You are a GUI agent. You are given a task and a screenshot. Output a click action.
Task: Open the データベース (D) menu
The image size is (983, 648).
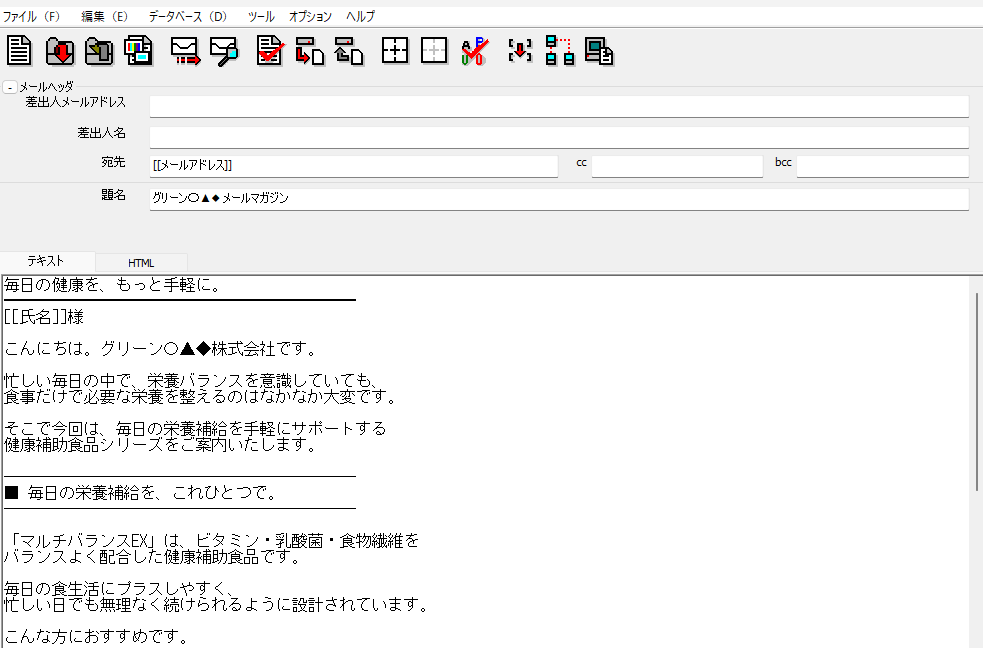pyautogui.click(x=187, y=16)
